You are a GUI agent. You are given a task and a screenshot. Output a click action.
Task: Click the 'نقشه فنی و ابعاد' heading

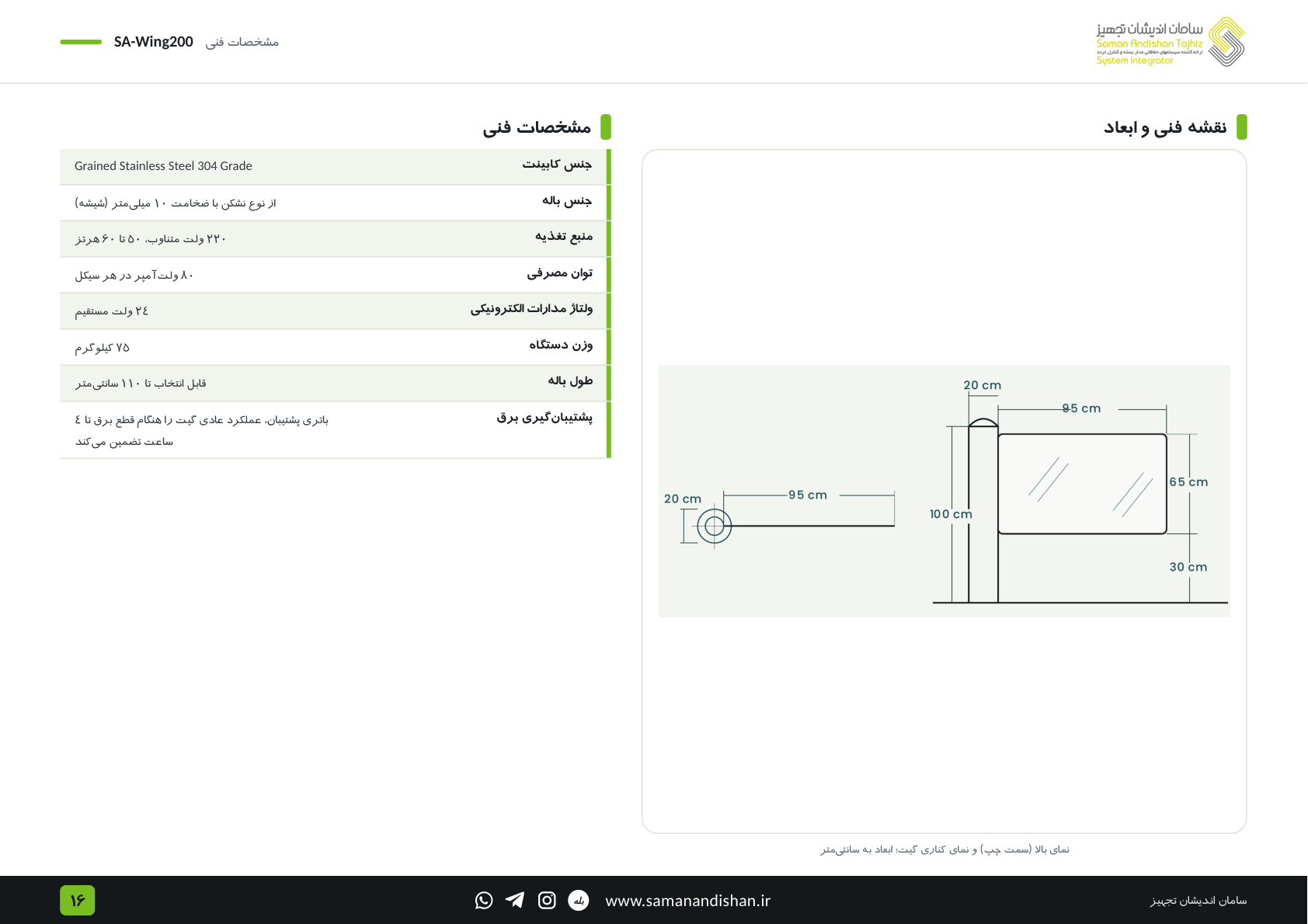click(1165, 127)
